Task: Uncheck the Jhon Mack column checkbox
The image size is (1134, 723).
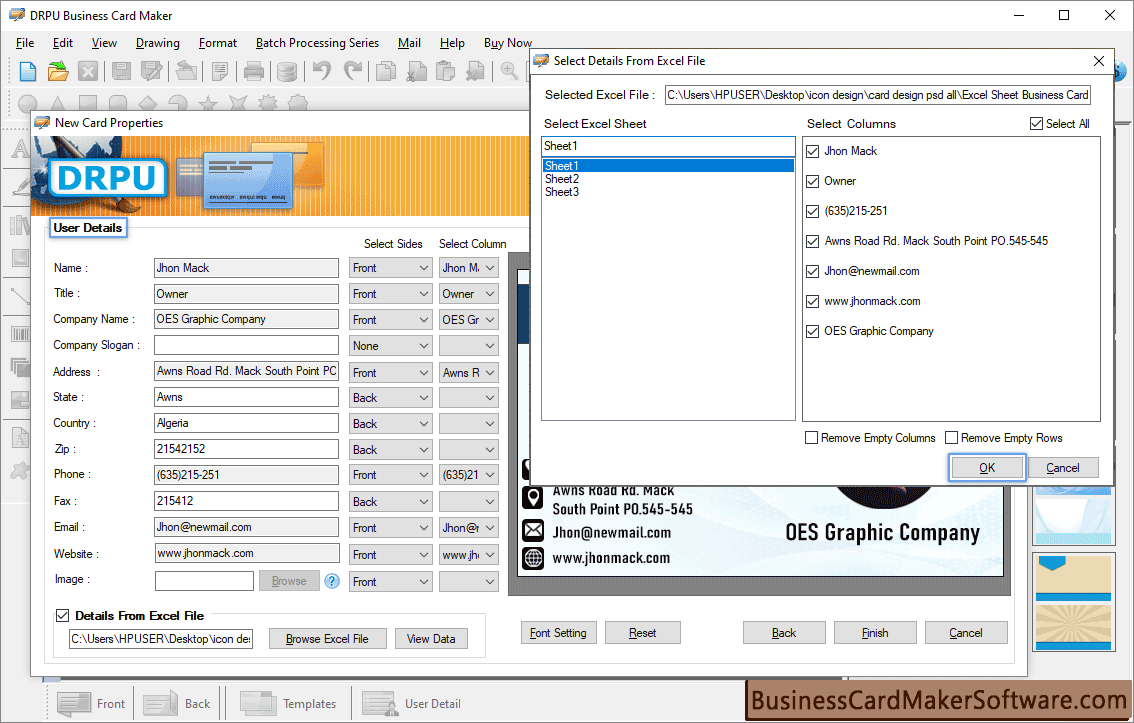Action: (813, 151)
